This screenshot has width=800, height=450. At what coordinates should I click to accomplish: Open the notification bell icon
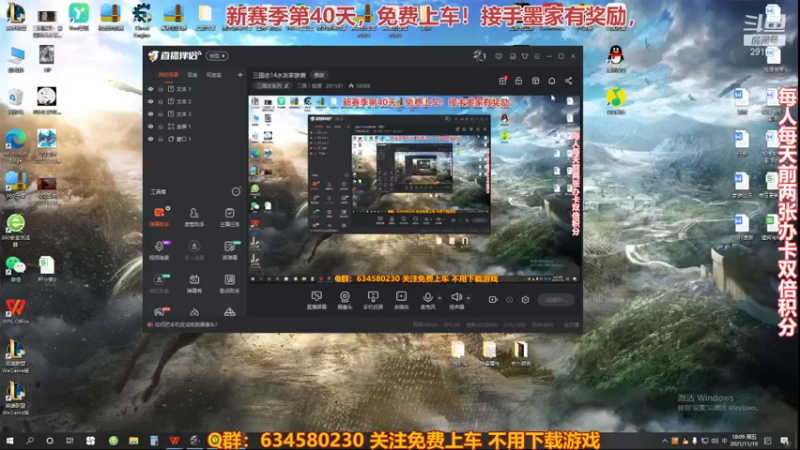point(552,81)
